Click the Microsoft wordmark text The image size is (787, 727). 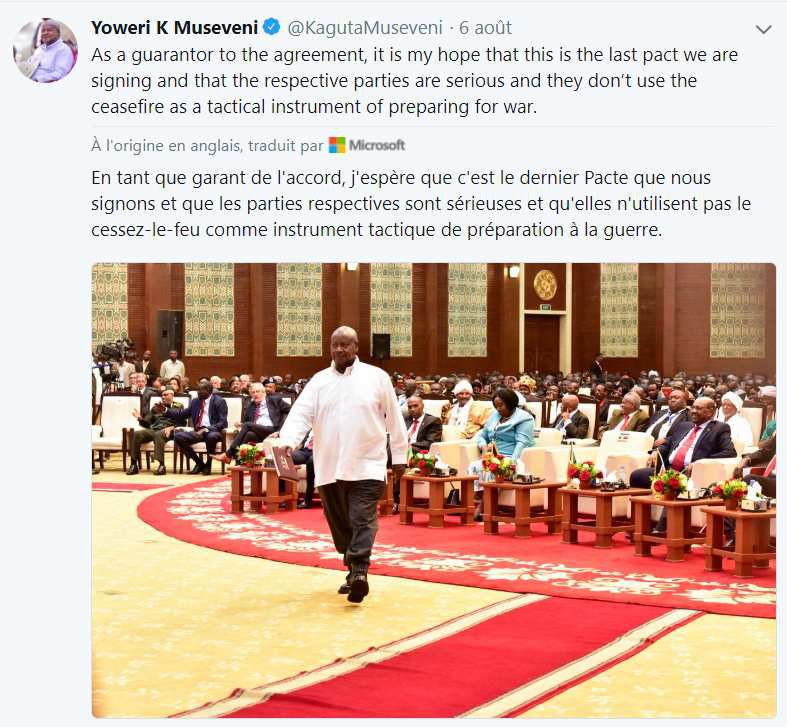[377, 146]
